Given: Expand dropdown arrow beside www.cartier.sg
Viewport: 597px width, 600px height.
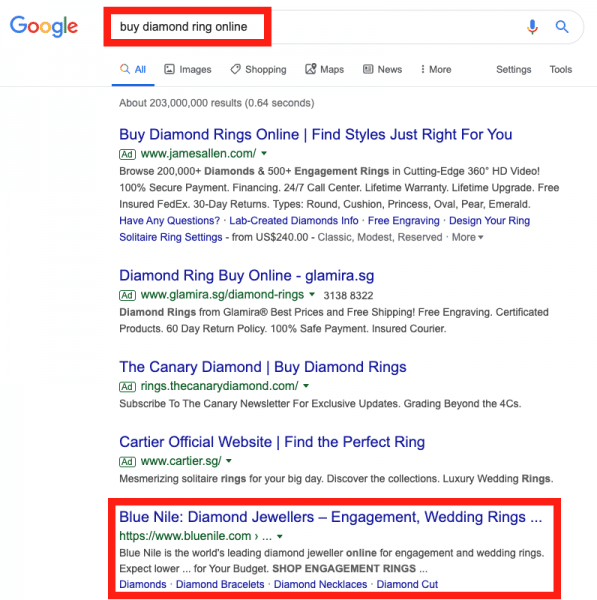Looking at the screenshot, I should coord(228,461).
